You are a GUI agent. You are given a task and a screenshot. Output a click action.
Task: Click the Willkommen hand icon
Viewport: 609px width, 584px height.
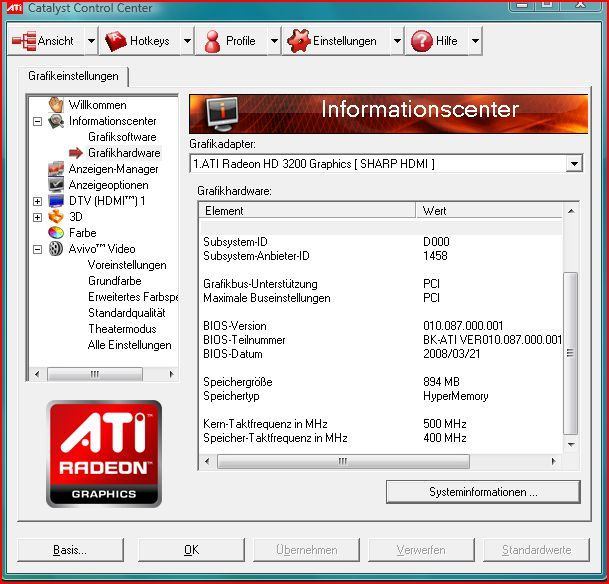[56, 105]
